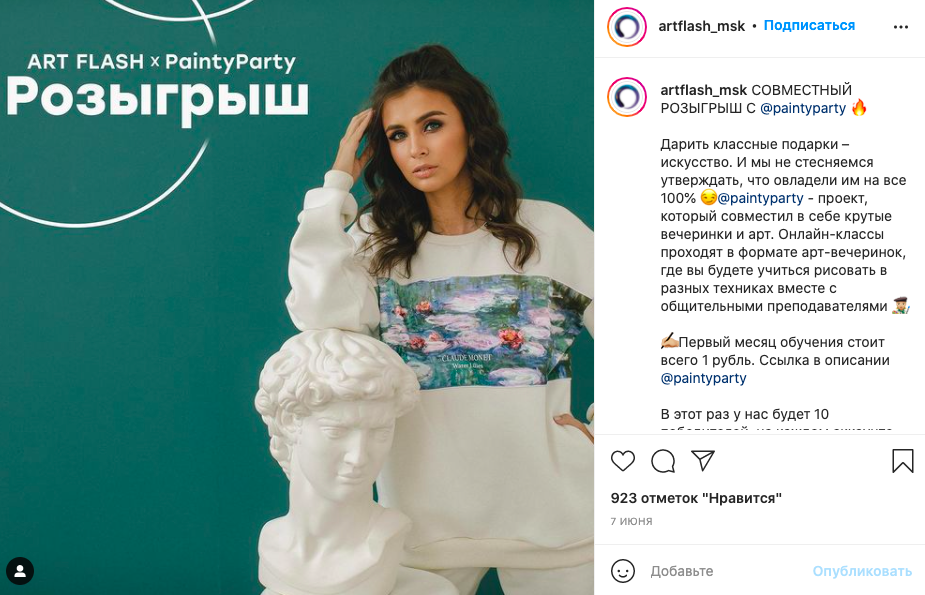
Task: View the 923 likes list
Action: click(x=696, y=498)
